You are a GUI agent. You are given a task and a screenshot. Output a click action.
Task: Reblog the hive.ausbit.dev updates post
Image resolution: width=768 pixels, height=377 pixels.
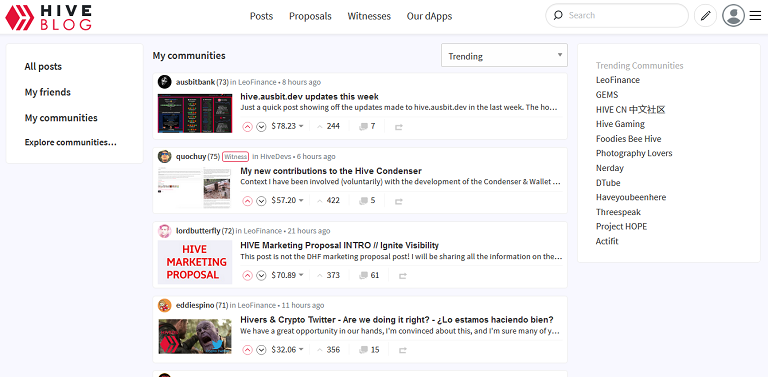tap(398, 127)
